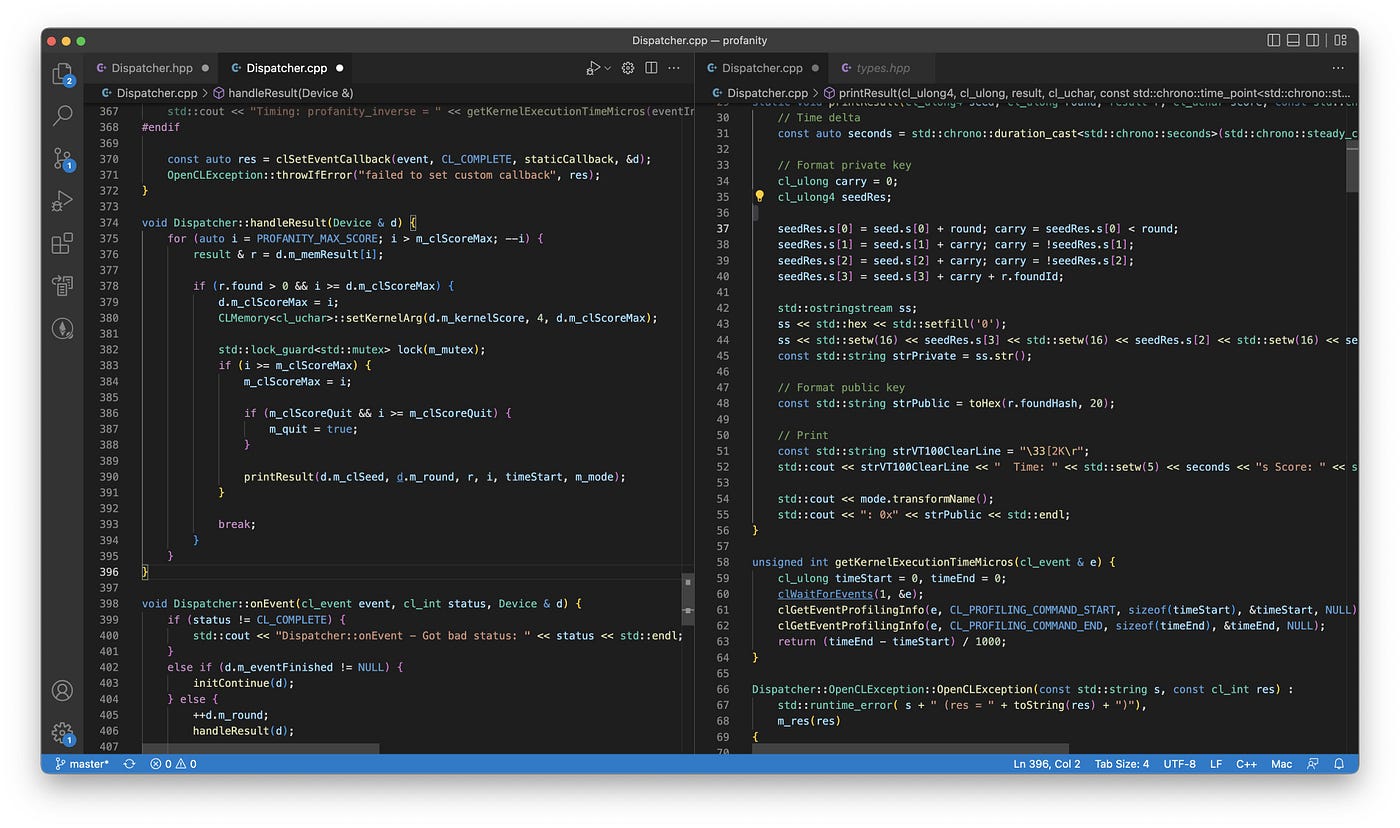Image resolution: width=1400 pixels, height=828 pixels.
Task: Open the Manage gear in activity bar
Action: pyautogui.click(x=62, y=733)
